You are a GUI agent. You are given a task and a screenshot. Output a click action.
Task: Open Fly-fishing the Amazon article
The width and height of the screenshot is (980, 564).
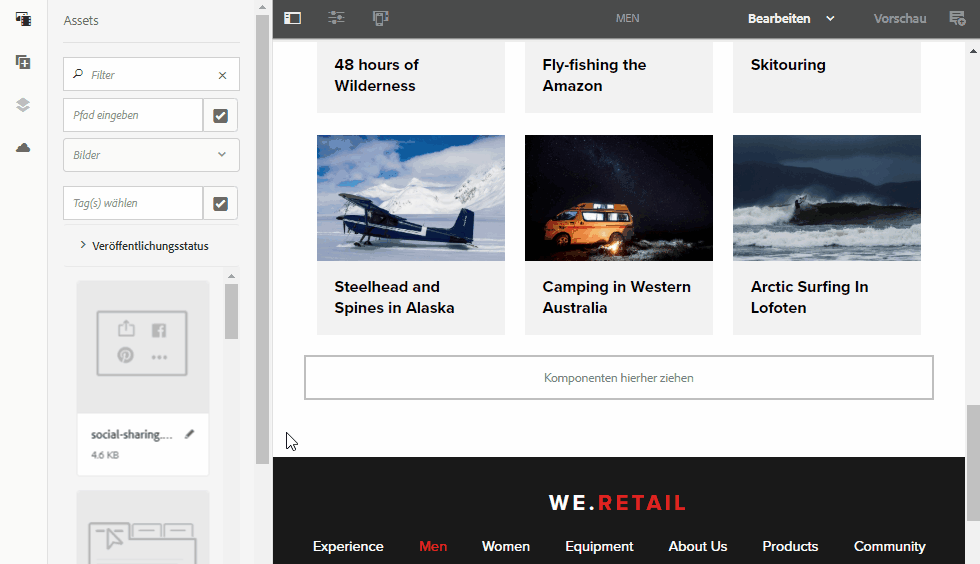coord(594,75)
